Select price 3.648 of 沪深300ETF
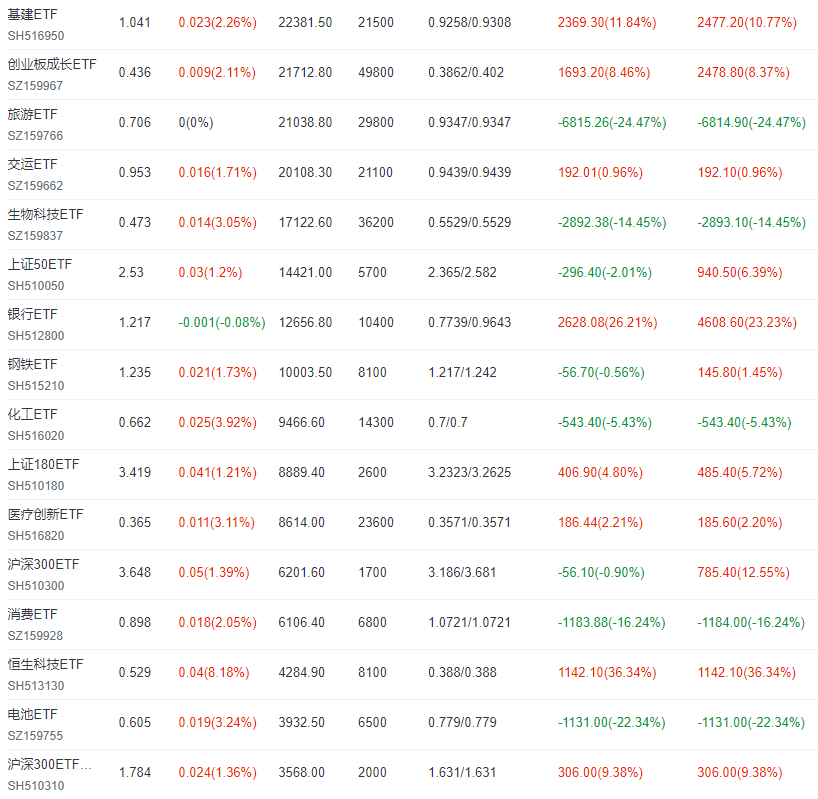Viewport: 818px width, 799px height. click(x=135, y=573)
